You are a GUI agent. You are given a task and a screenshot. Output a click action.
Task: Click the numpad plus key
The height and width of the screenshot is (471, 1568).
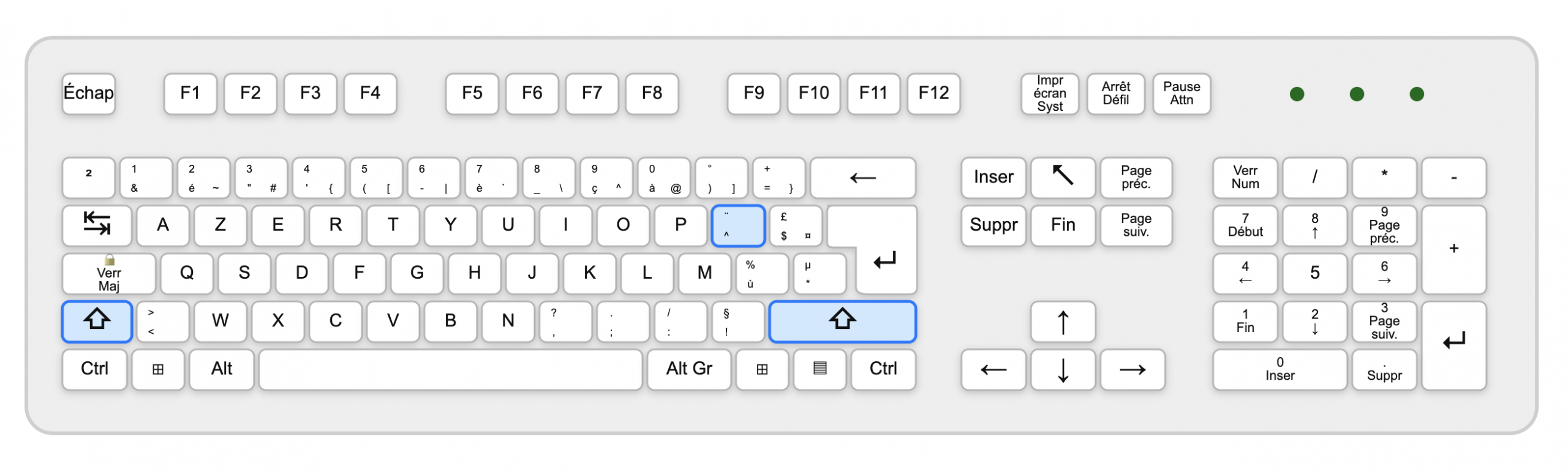click(1453, 249)
